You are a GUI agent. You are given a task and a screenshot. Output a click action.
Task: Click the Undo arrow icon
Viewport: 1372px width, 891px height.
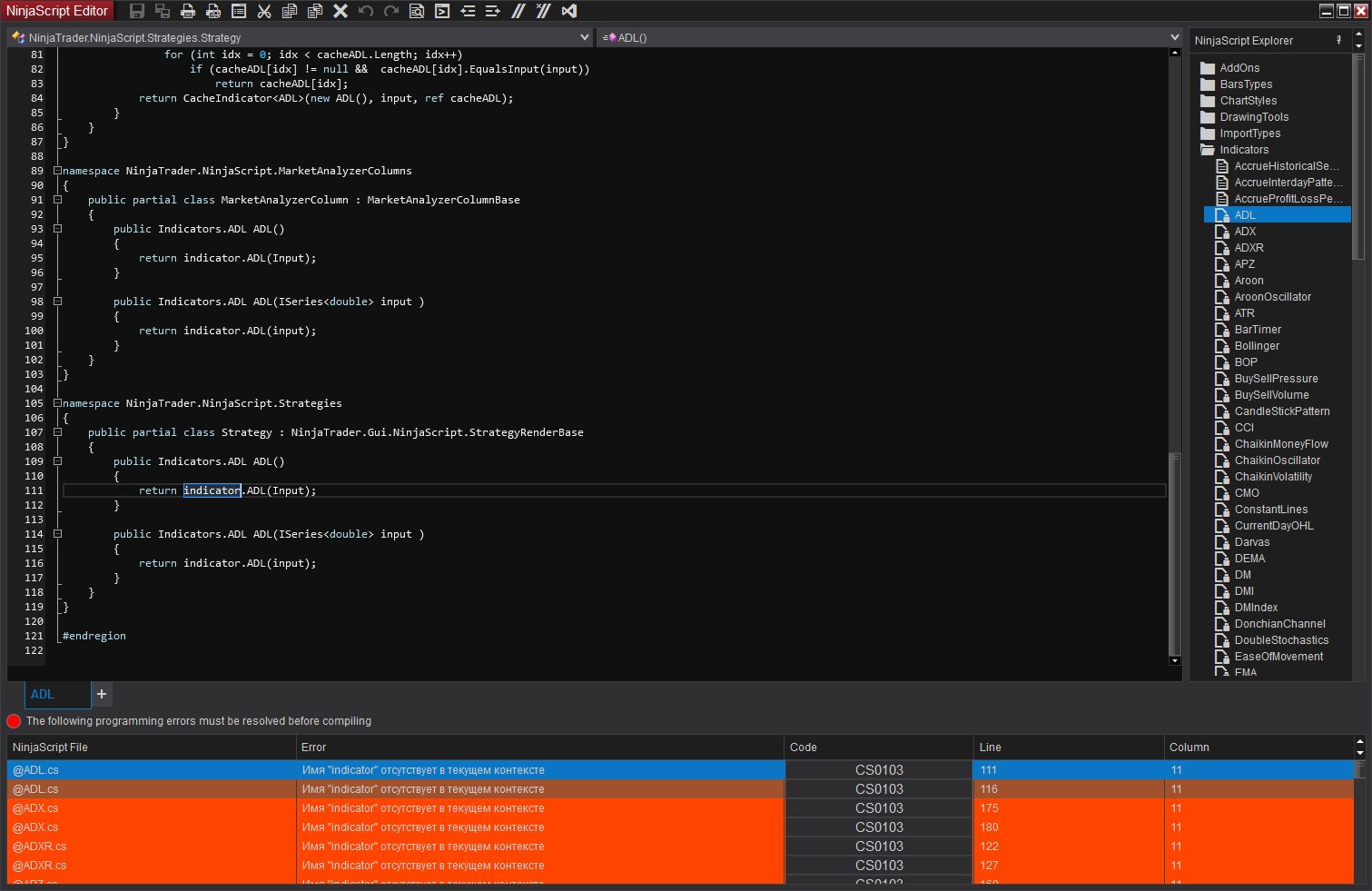point(366,11)
